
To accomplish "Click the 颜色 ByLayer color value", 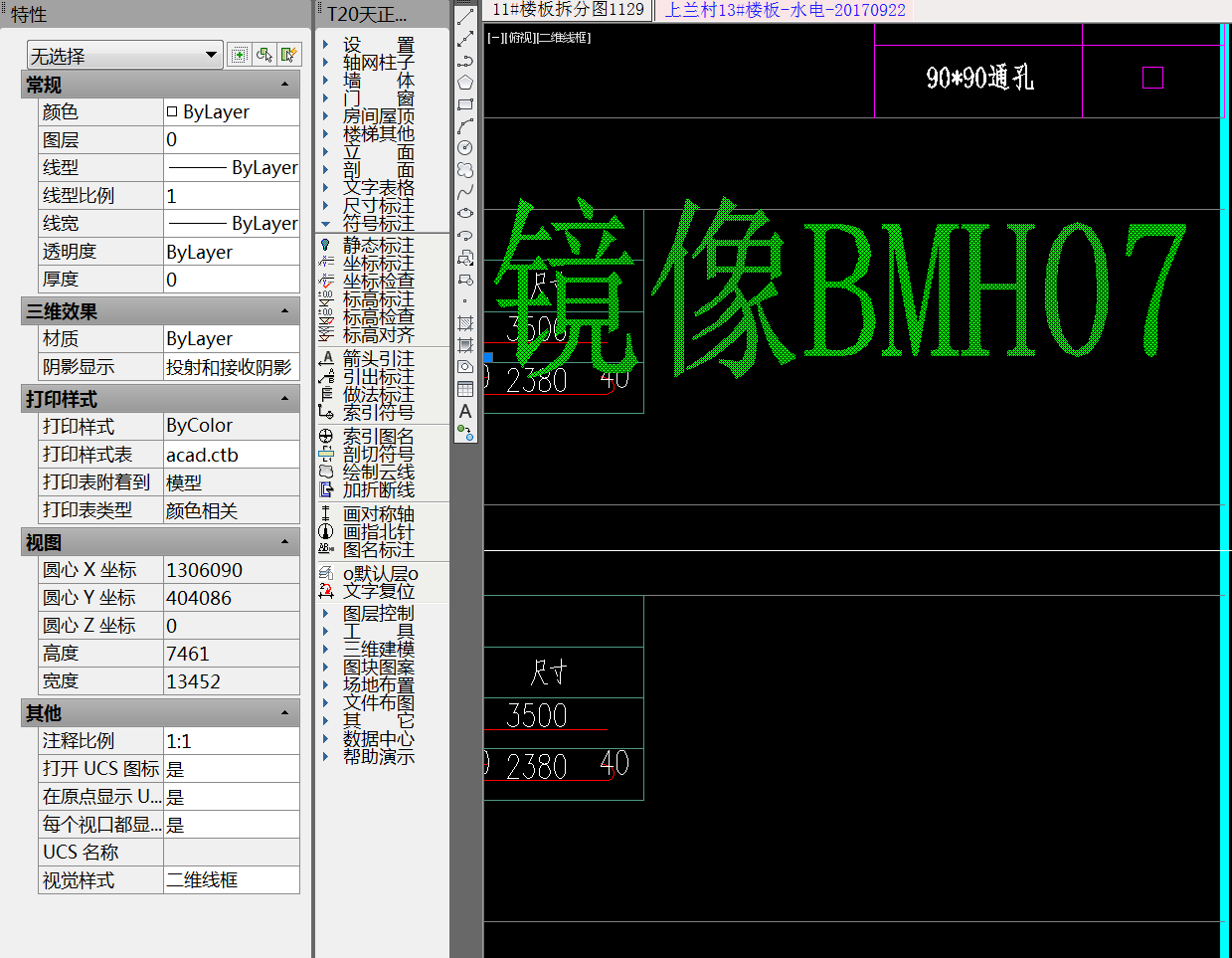I will pyautogui.click(x=231, y=112).
